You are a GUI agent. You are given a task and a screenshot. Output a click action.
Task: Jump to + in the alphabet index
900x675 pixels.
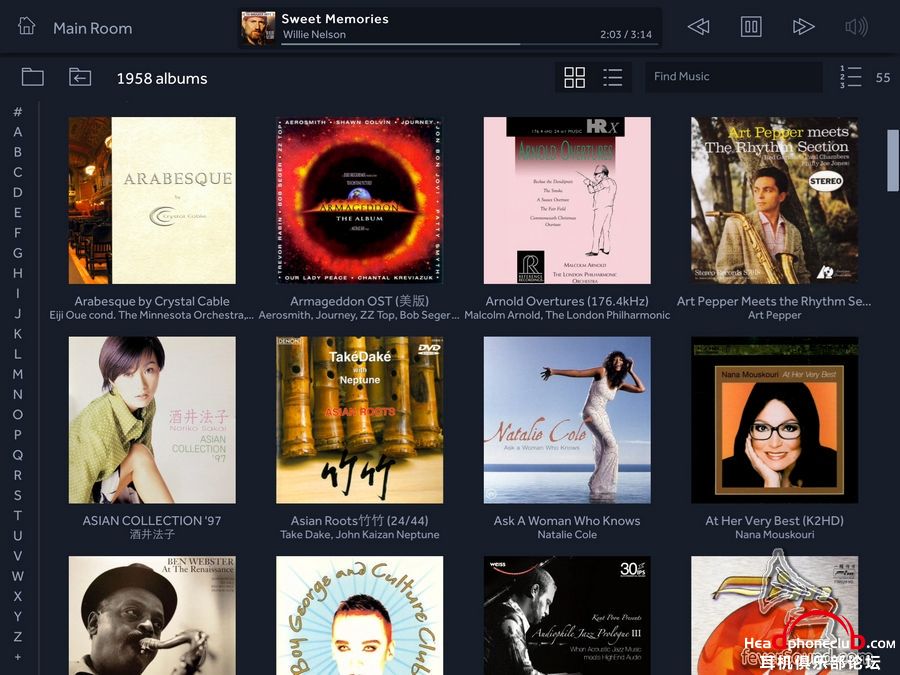18,657
